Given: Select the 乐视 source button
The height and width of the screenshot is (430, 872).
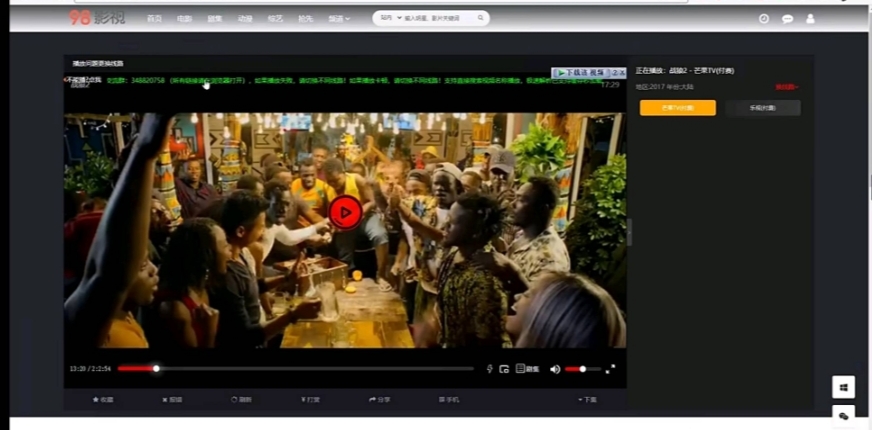Looking at the screenshot, I should pos(762,107).
